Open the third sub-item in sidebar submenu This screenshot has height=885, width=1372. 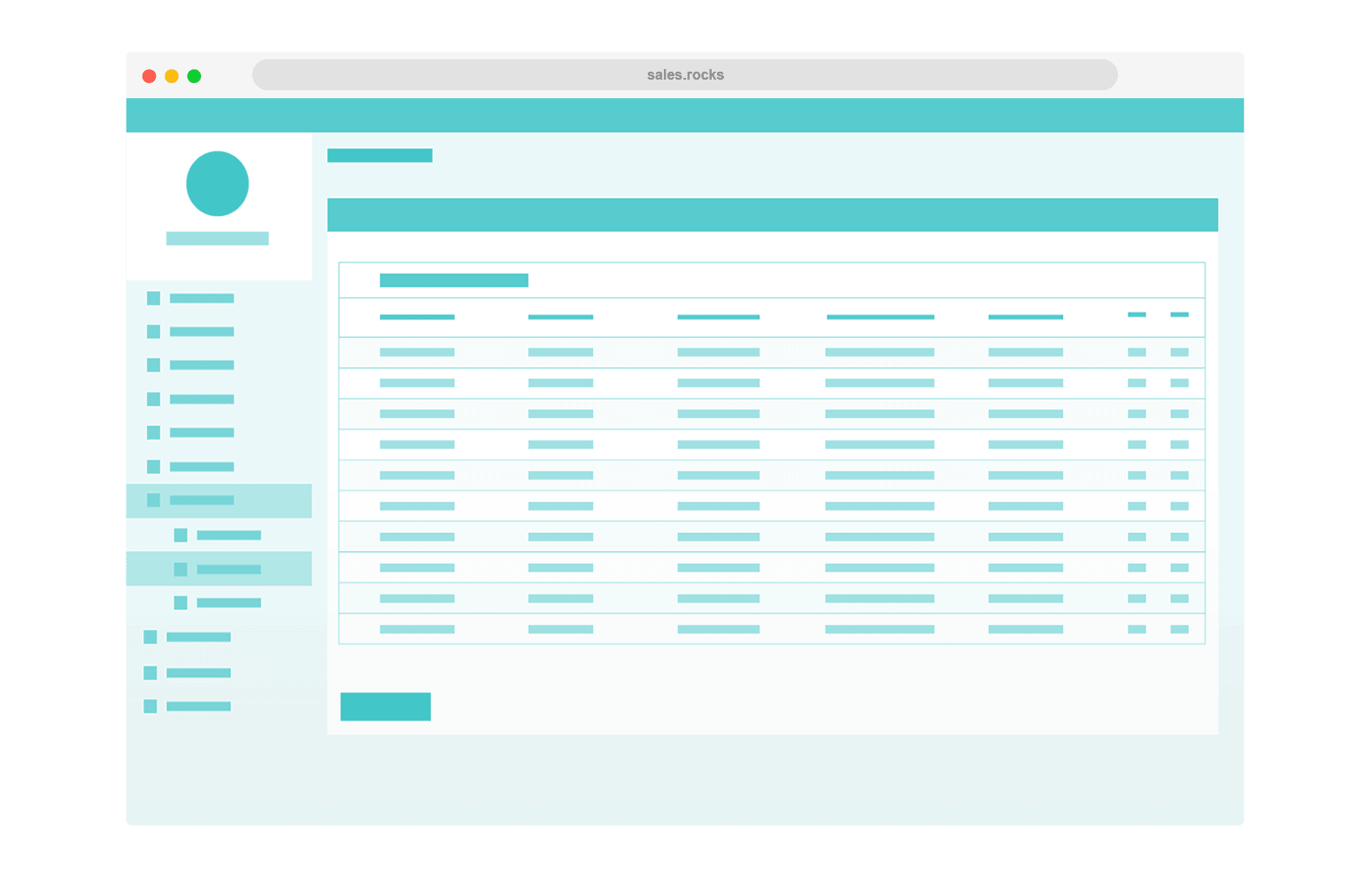[228, 603]
